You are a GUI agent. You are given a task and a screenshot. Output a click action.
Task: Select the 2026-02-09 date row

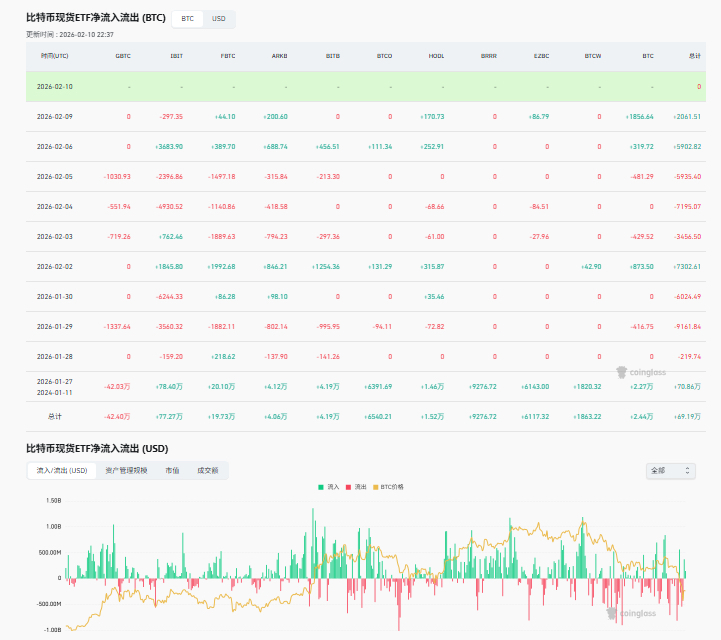coord(54,117)
